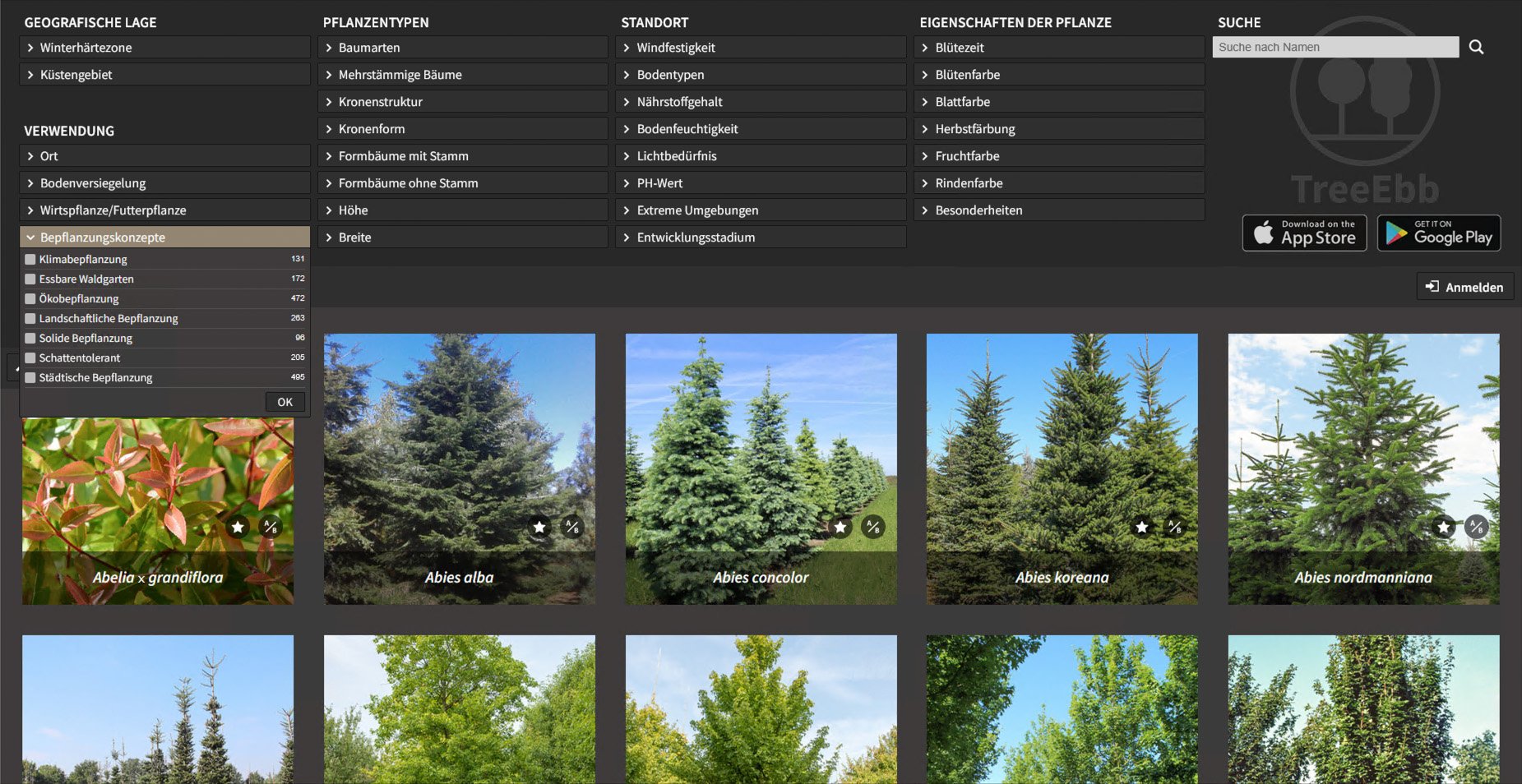
Task: Open the Ort filter section
Action: 164,156
